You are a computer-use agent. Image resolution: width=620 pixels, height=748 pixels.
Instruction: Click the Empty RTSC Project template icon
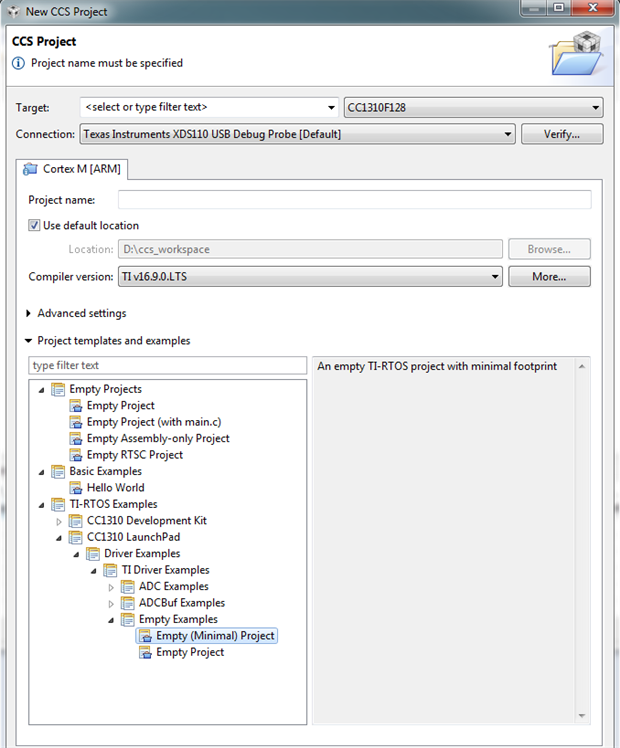click(75, 455)
